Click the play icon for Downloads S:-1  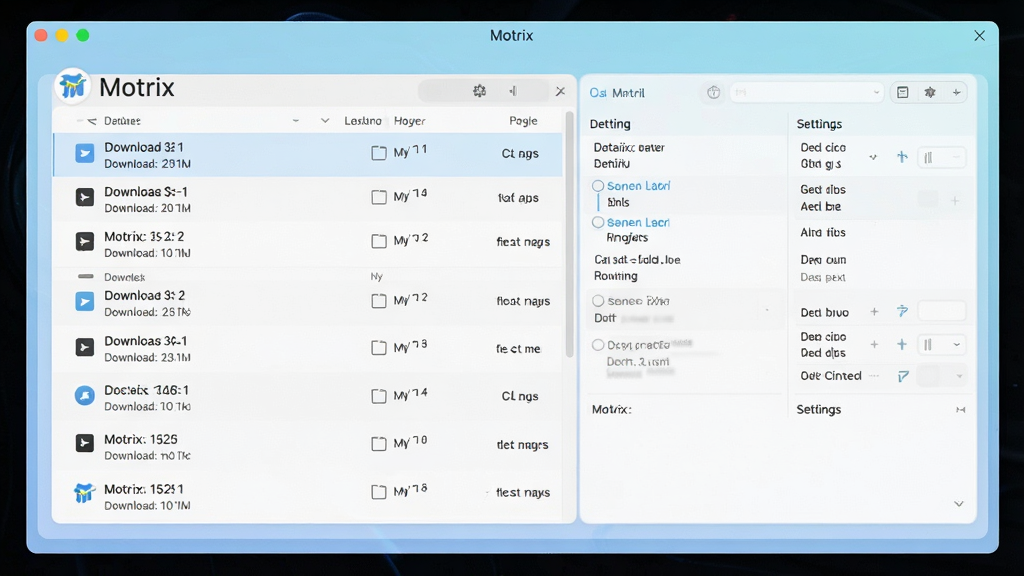[x=84, y=197]
